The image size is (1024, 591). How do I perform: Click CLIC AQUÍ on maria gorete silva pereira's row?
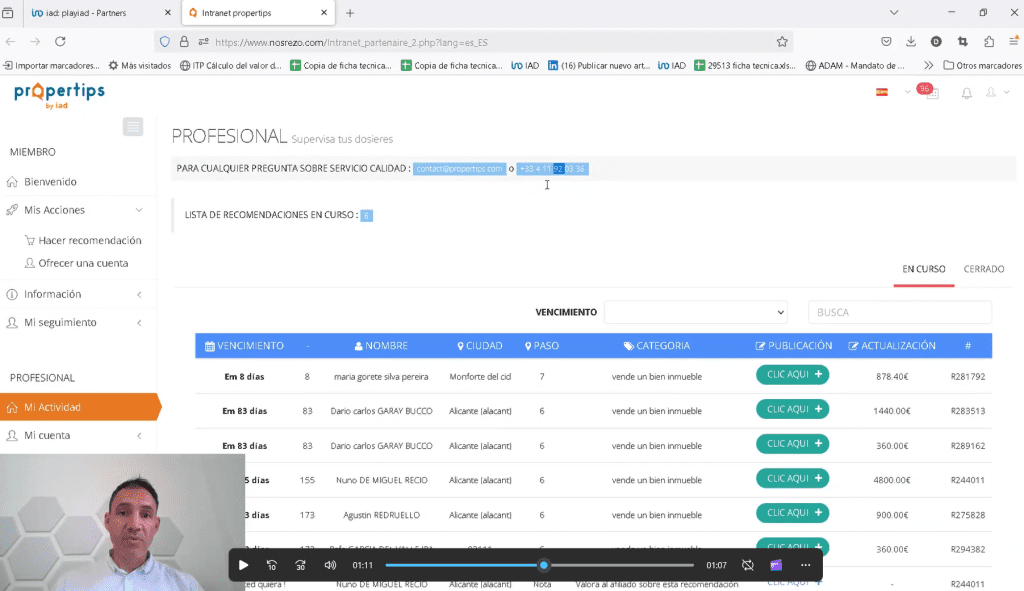(x=792, y=374)
